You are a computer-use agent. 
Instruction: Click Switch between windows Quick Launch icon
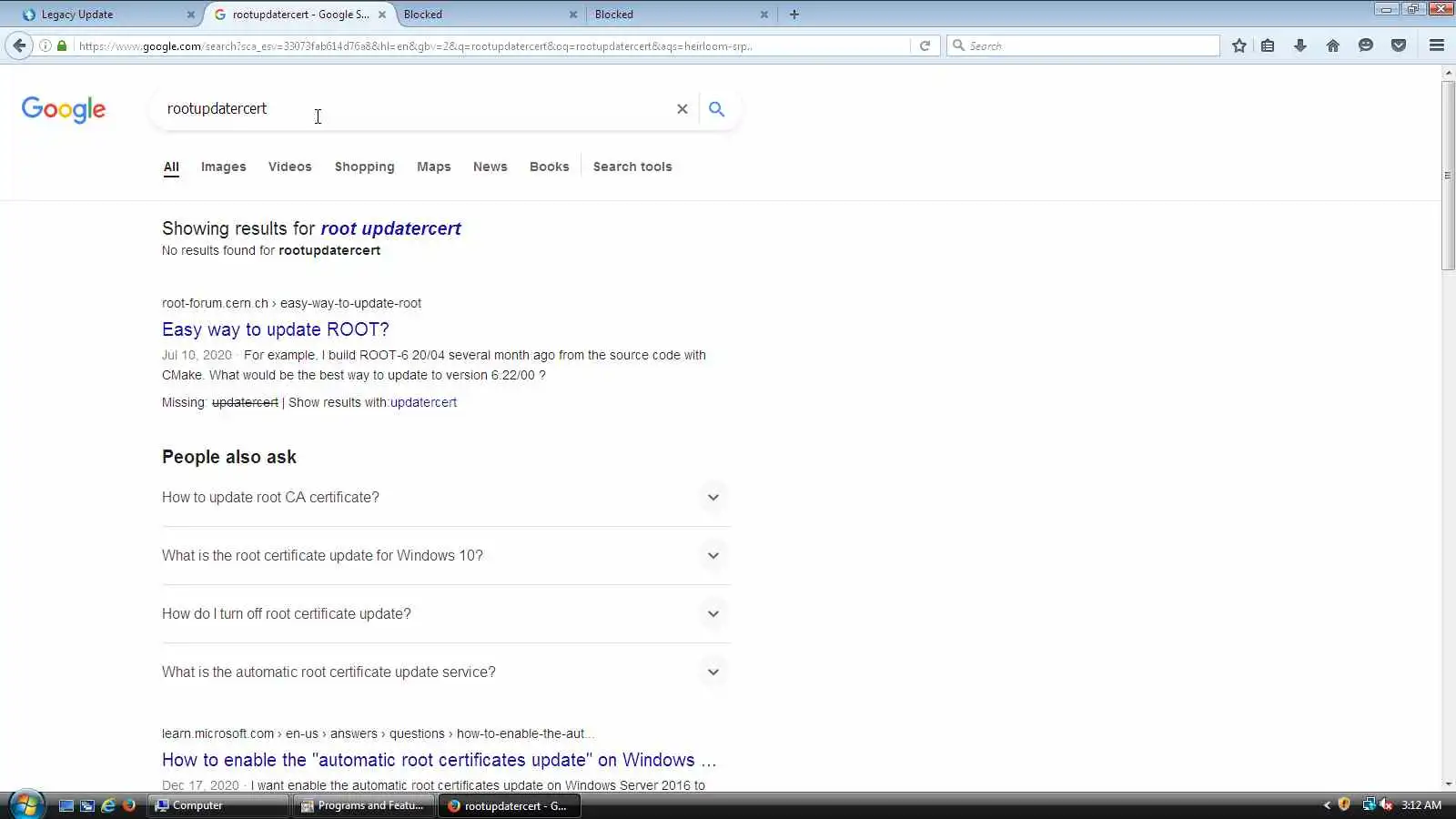pyautogui.click(x=87, y=805)
